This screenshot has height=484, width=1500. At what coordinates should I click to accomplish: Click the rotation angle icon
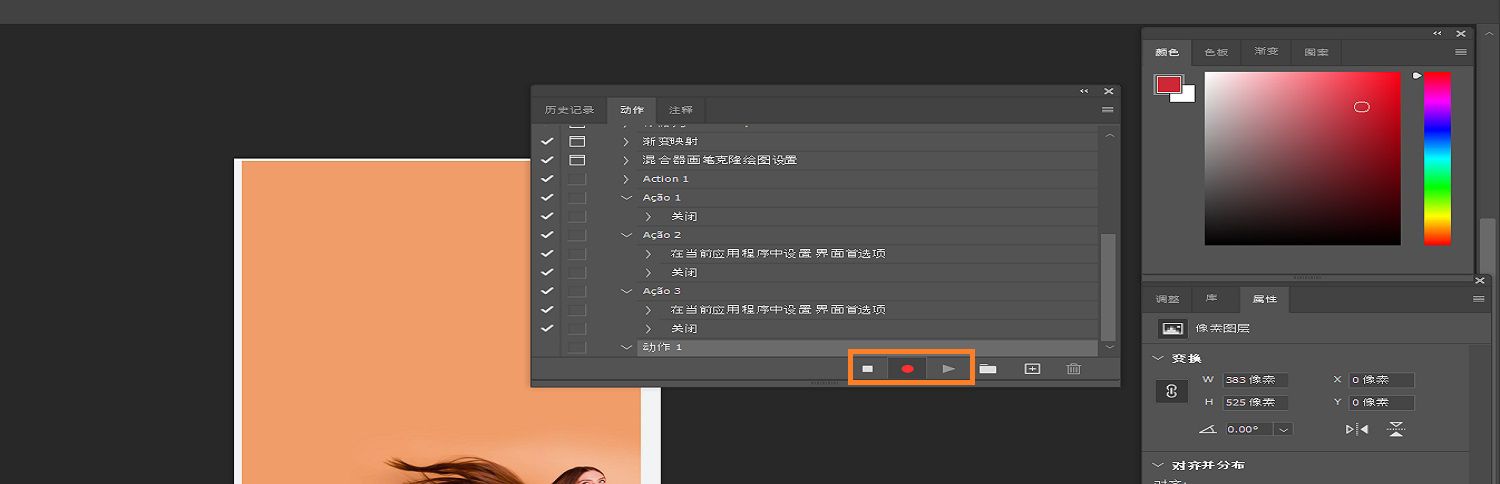tap(1208, 429)
